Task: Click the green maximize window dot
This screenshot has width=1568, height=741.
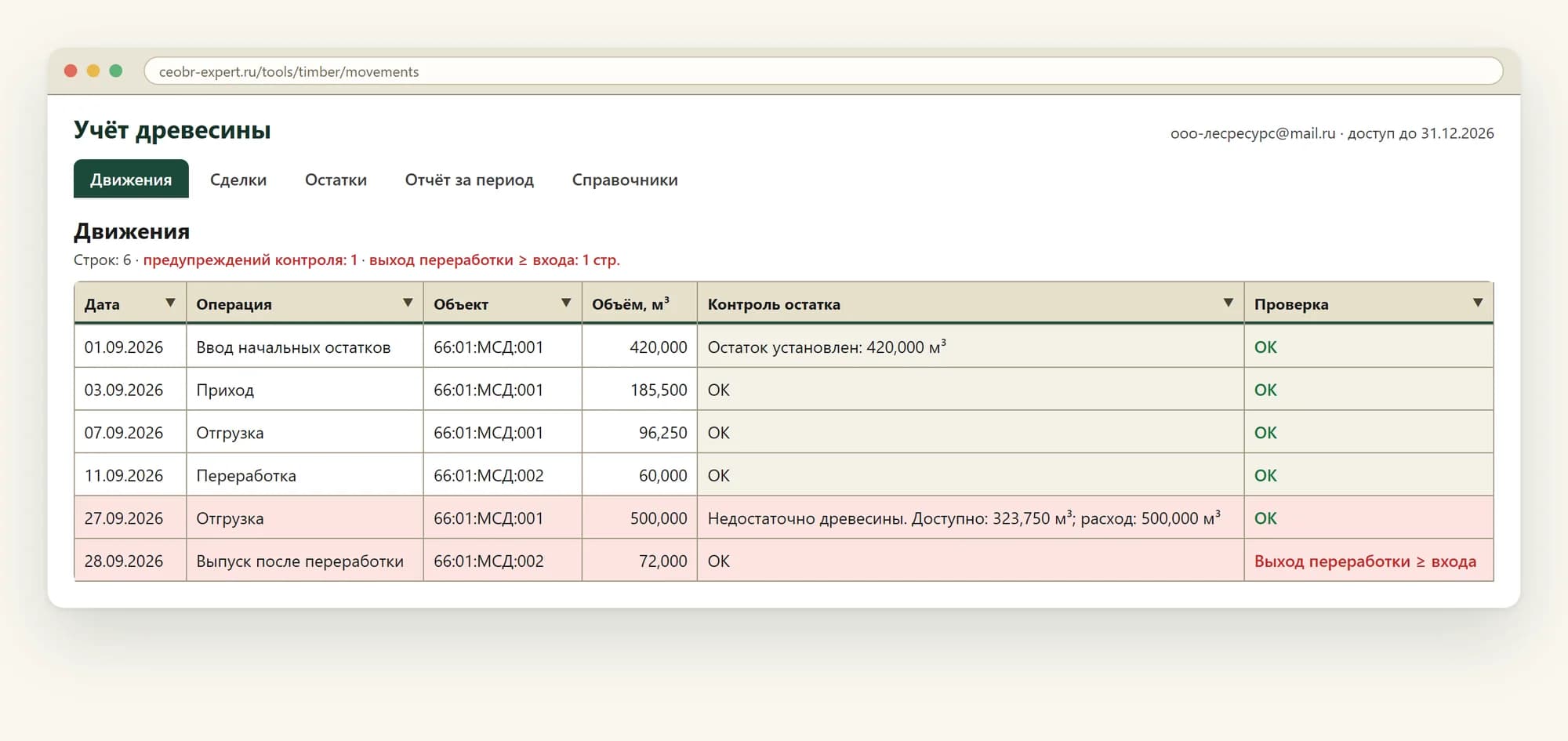Action: click(116, 71)
